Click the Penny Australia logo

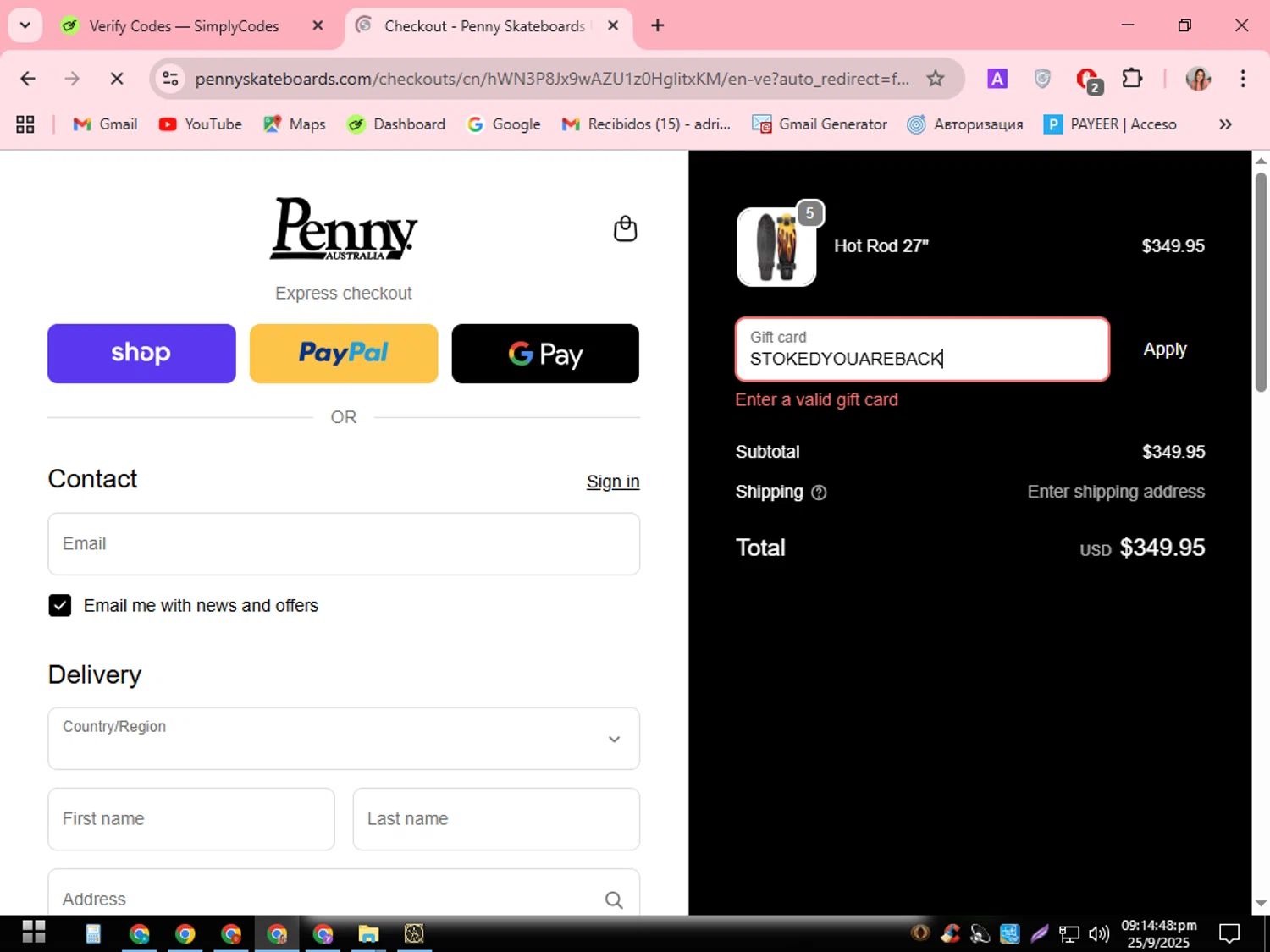click(x=344, y=228)
